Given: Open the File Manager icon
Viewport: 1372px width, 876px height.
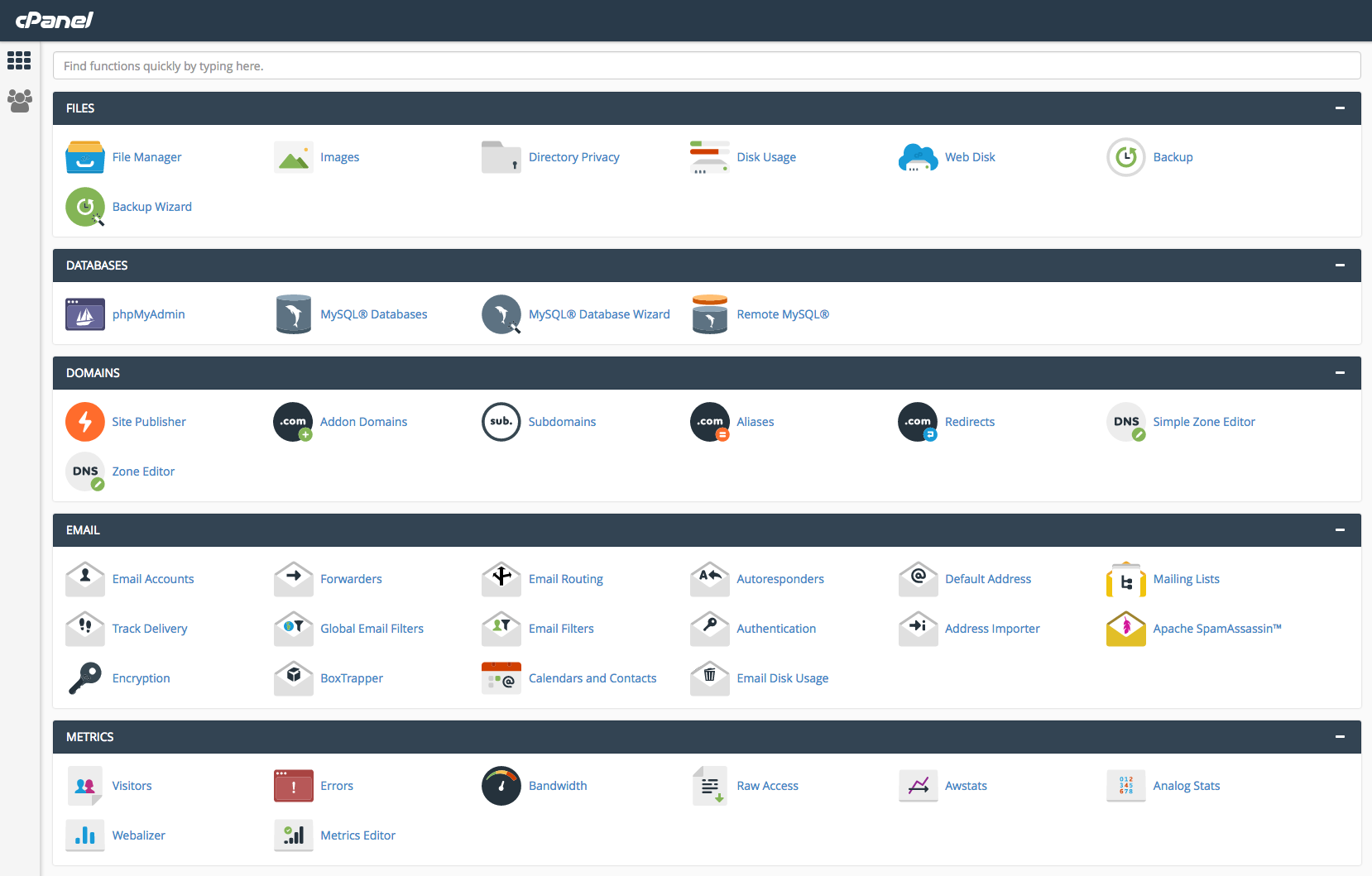Looking at the screenshot, I should click(x=84, y=156).
